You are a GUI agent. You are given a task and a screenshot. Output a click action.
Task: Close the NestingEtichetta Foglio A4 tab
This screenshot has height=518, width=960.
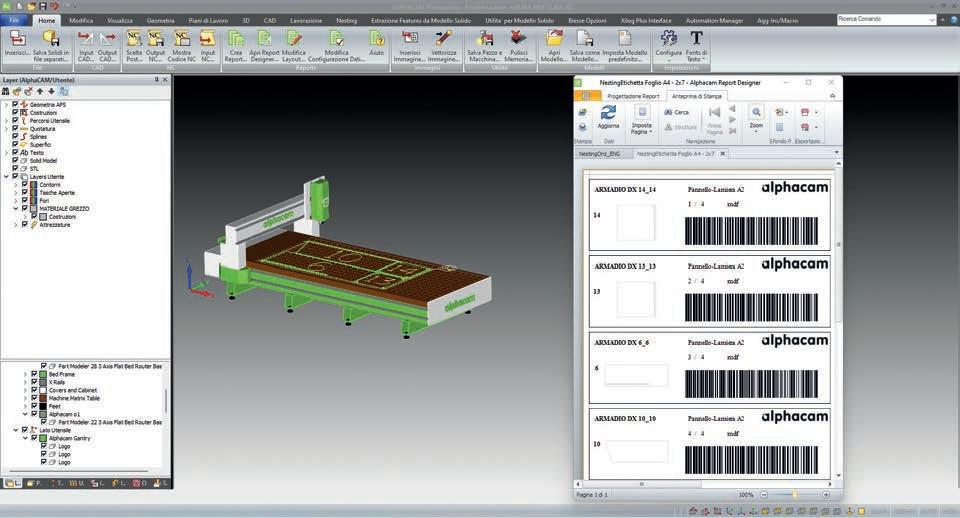click(x=723, y=154)
